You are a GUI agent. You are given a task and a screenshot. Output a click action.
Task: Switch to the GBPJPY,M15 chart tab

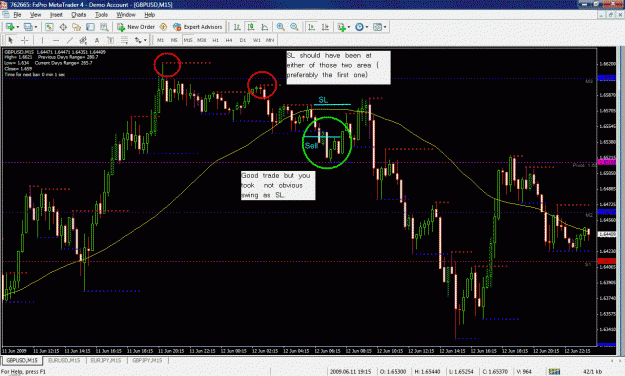tap(147, 360)
